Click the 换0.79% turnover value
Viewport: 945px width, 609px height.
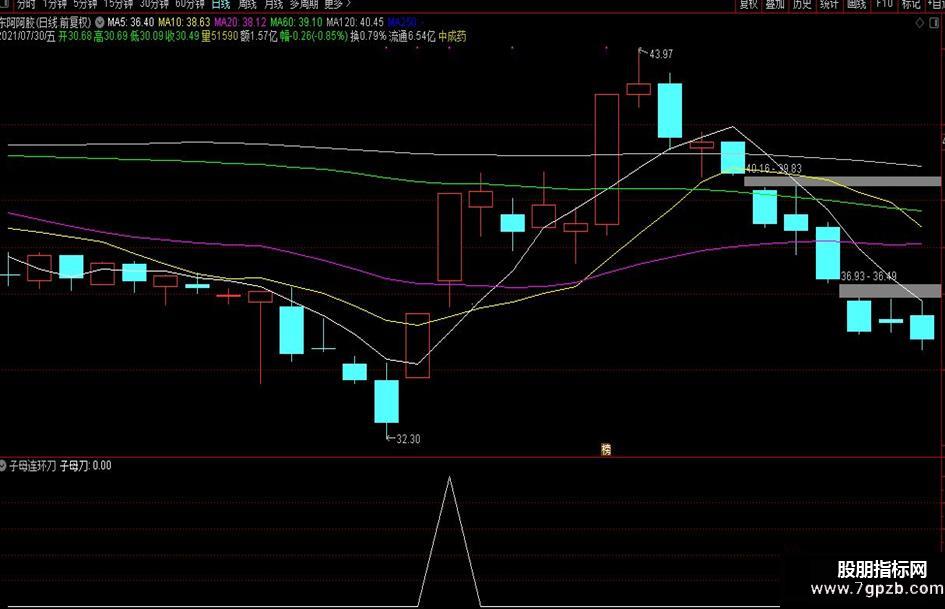[x=368, y=36]
